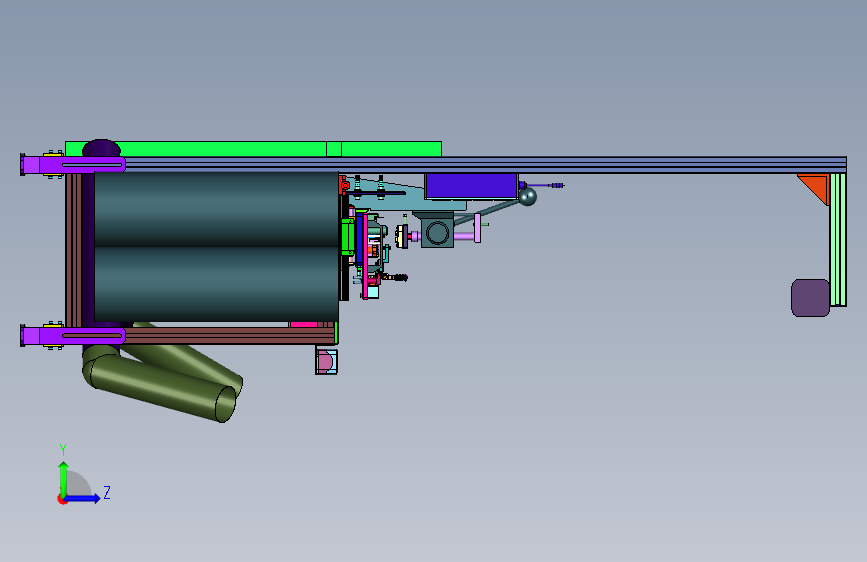Select the lower purple slotted bracket on the left
867x562 pixels.
coord(83,335)
